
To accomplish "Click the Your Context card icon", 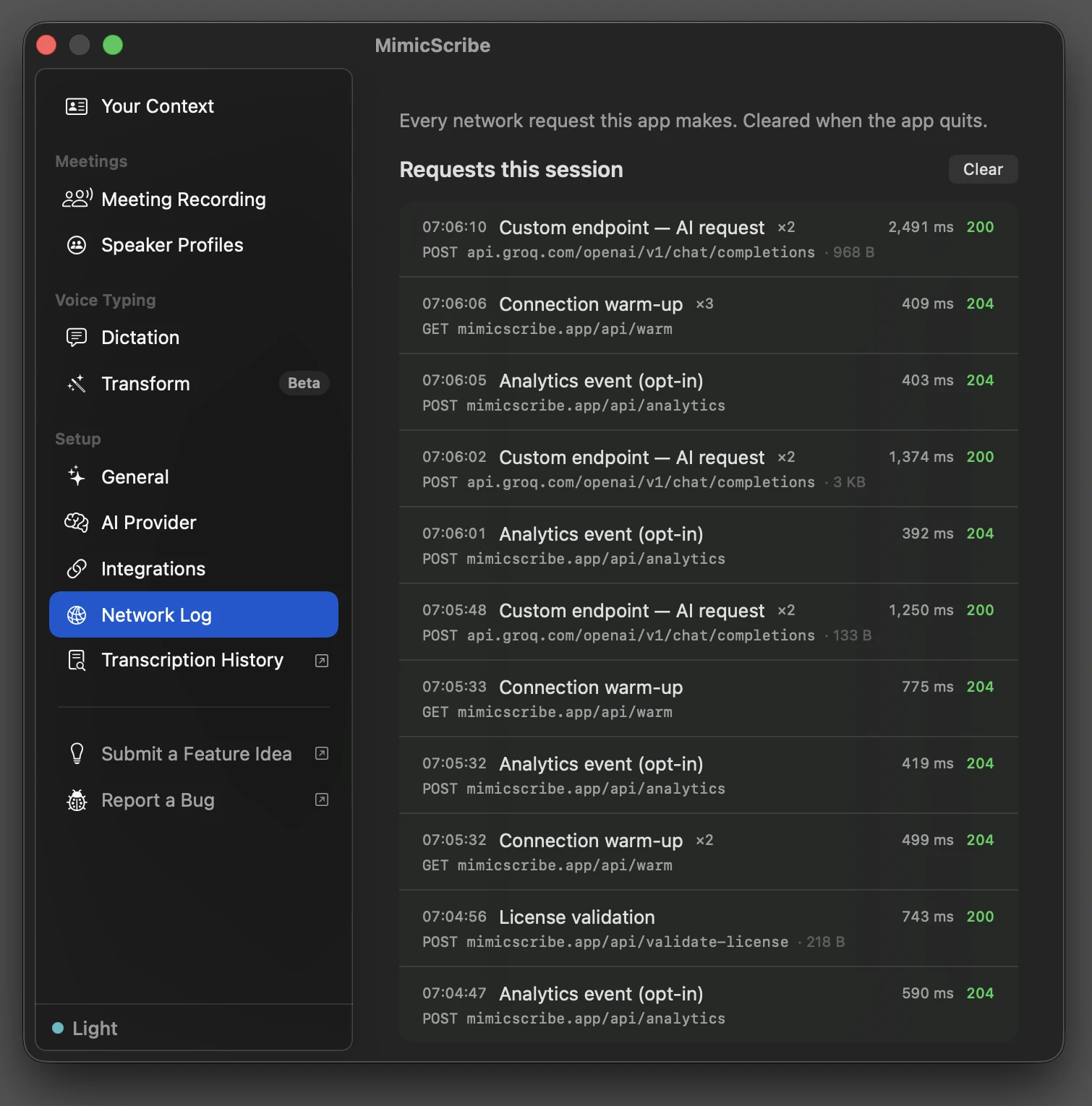I will (x=77, y=106).
